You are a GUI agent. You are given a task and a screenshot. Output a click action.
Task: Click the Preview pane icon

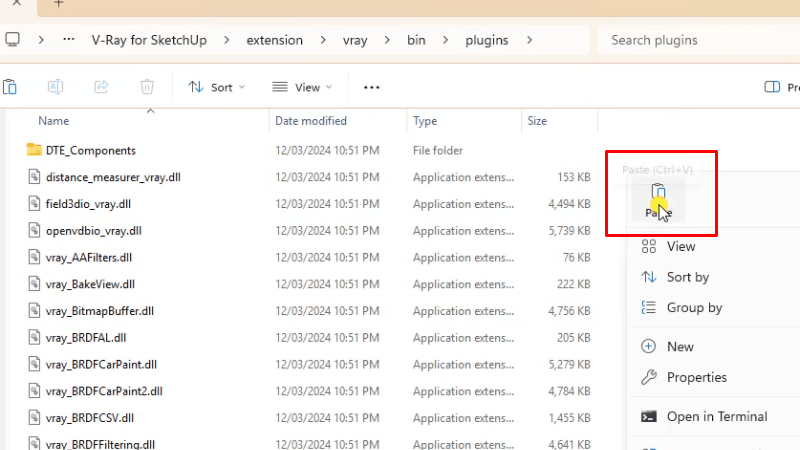point(771,87)
